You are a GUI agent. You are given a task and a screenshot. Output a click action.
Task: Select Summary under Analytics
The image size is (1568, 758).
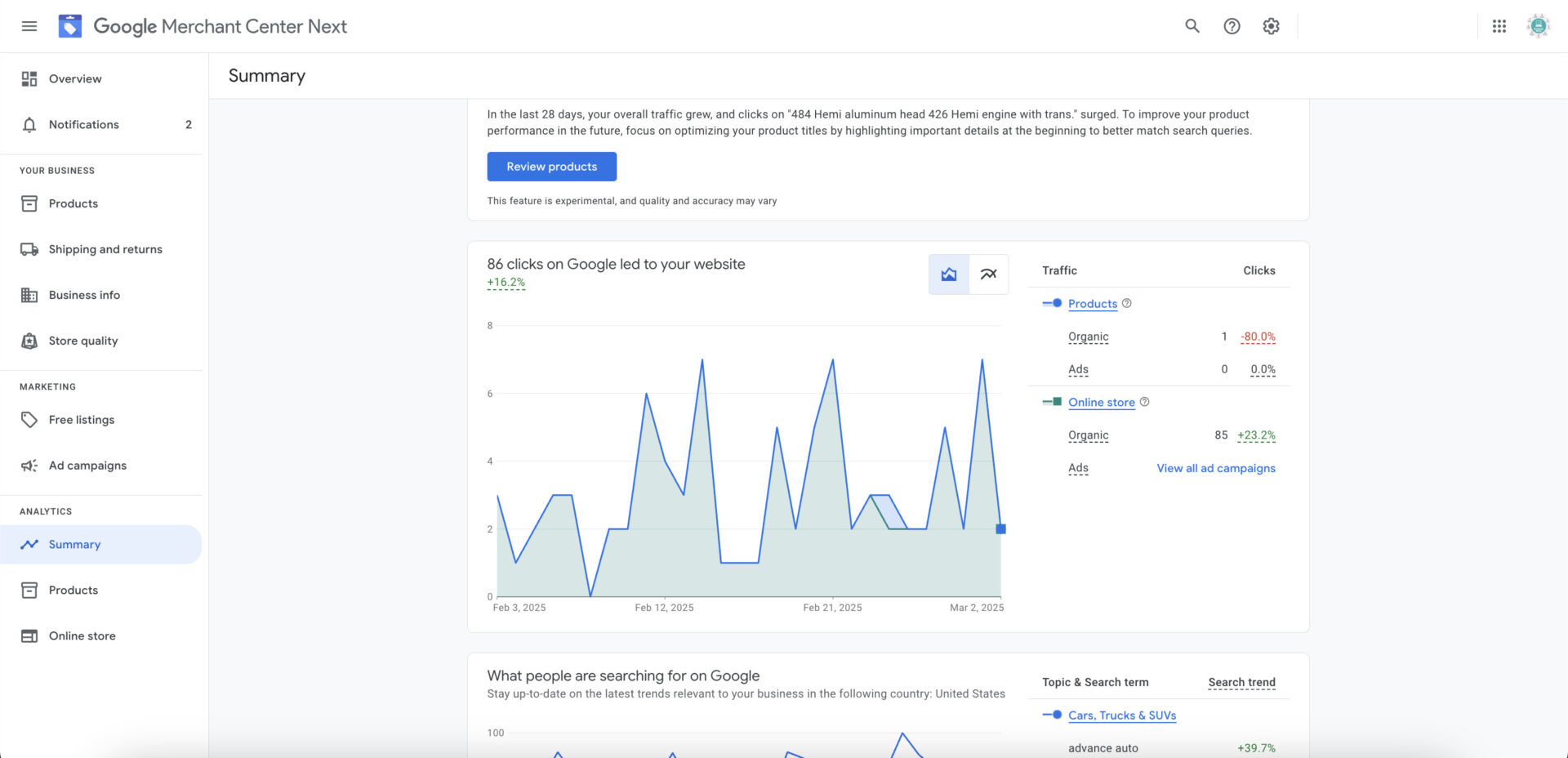(101, 544)
